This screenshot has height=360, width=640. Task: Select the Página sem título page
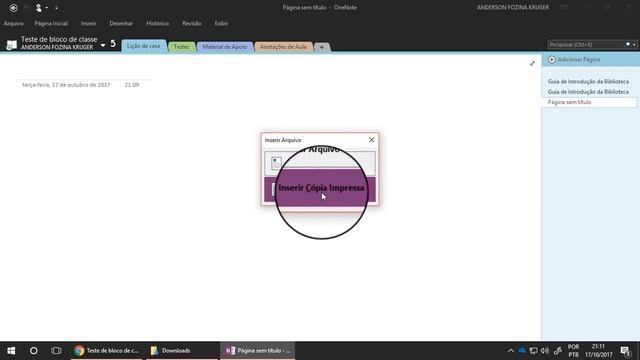click(x=588, y=102)
